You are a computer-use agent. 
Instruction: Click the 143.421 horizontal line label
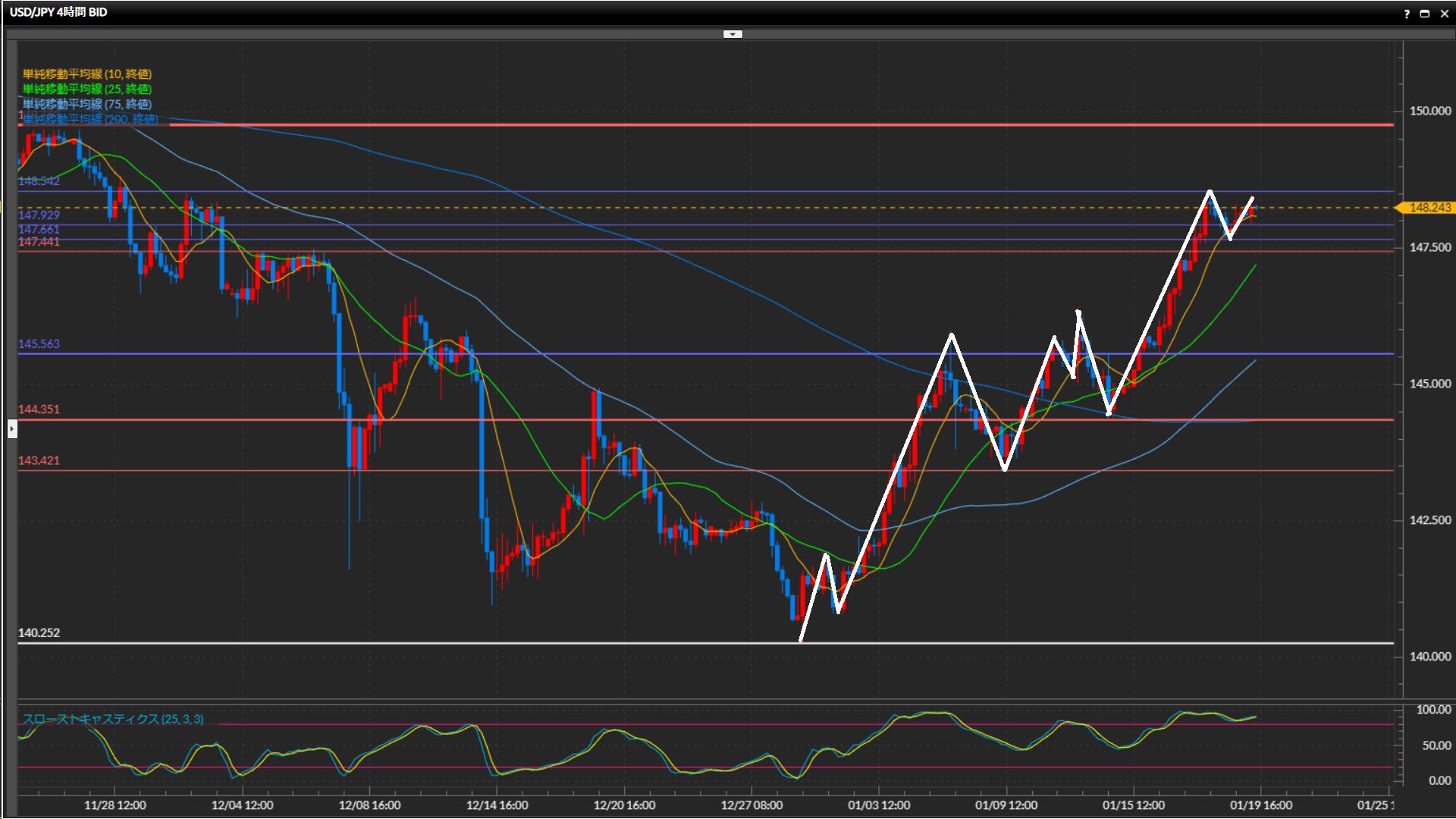pyautogui.click(x=39, y=460)
